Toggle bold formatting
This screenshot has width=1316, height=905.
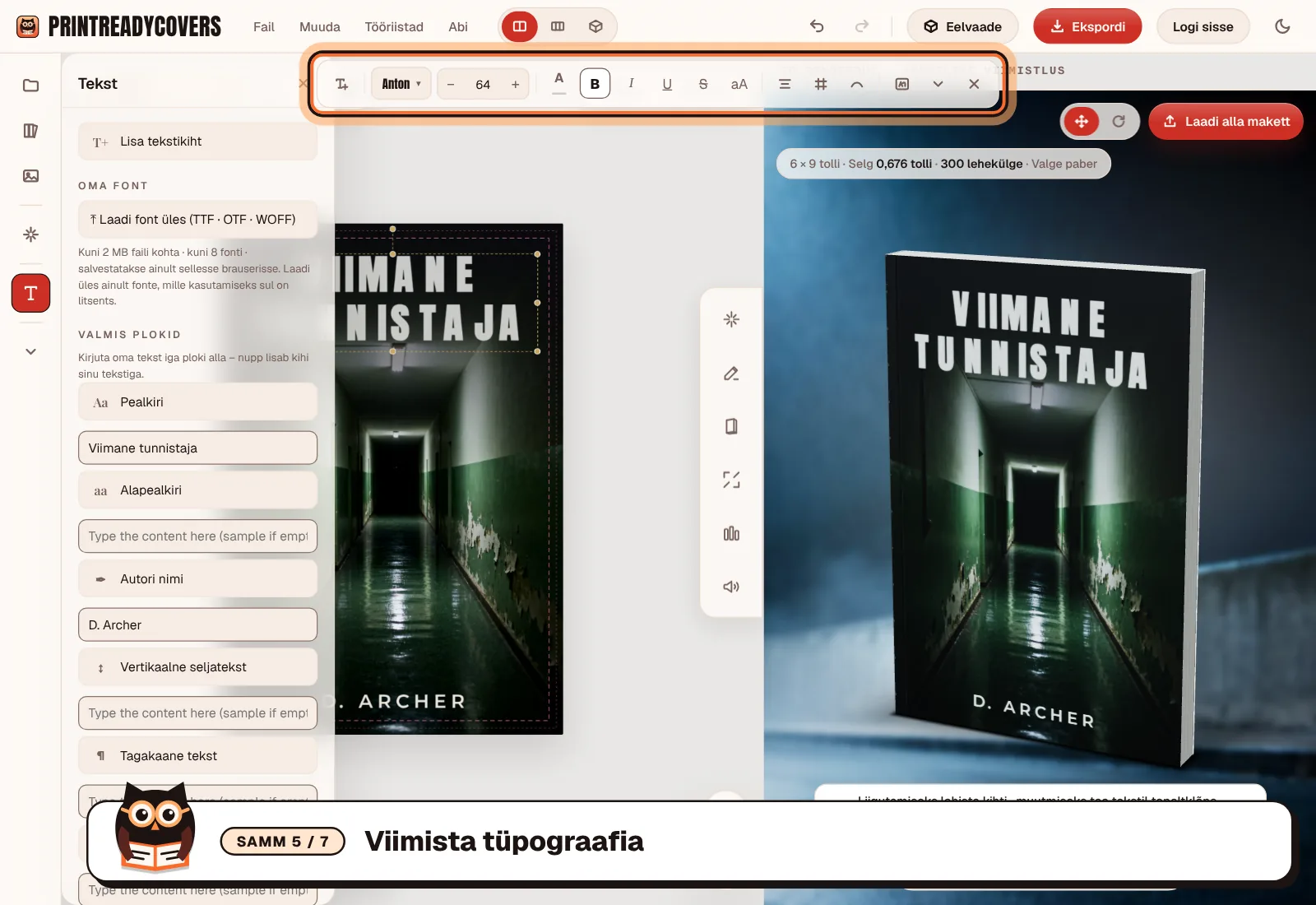tap(595, 84)
